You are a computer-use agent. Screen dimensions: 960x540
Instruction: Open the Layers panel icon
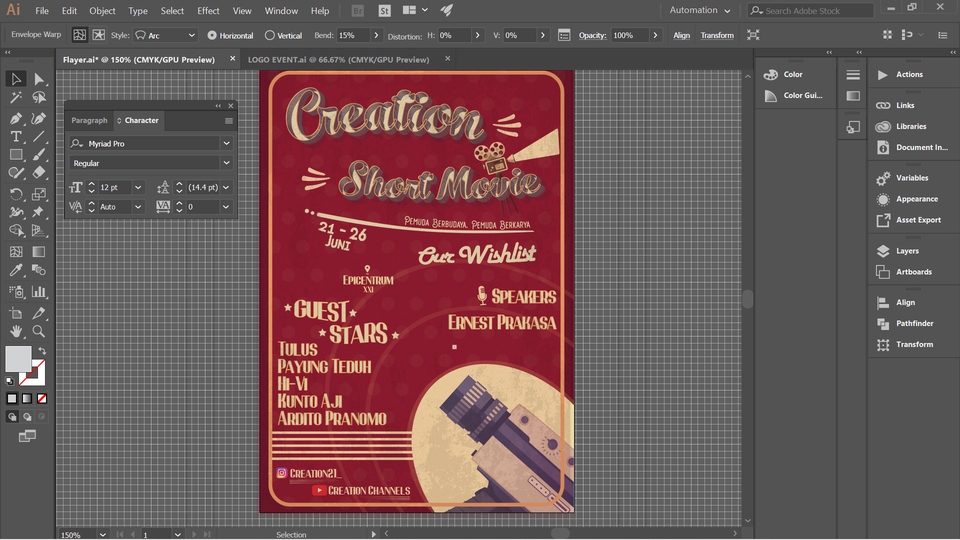pos(883,251)
